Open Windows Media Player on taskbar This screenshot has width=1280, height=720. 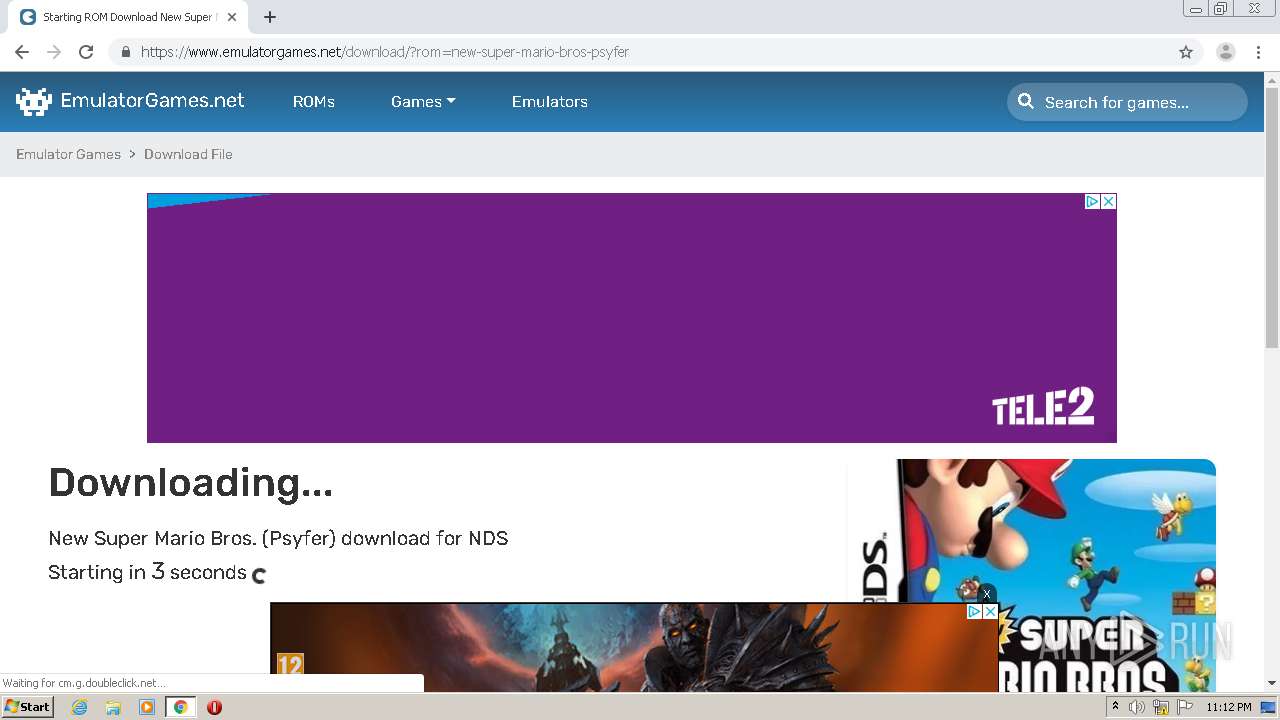point(147,707)
